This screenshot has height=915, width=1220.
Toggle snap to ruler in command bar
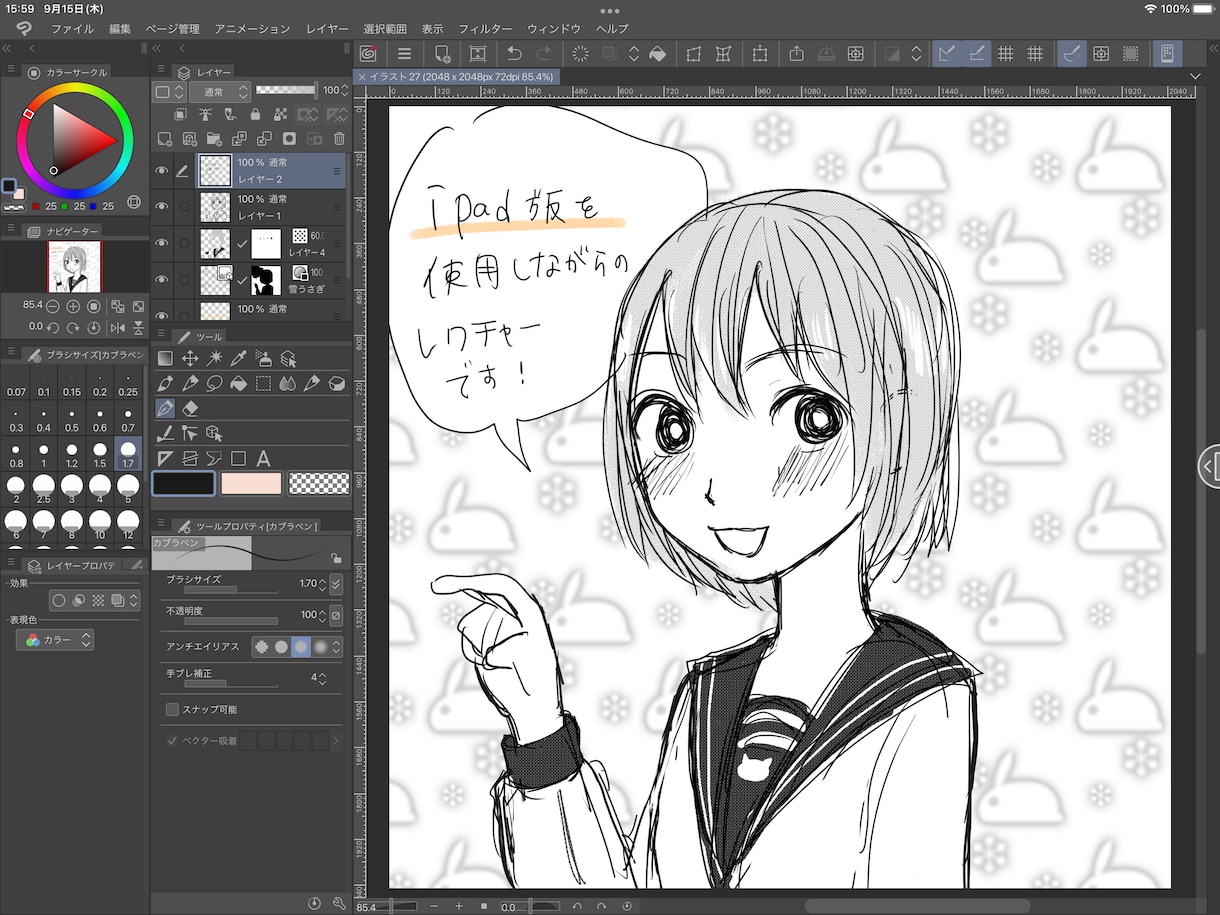pyautogui.click(x=946, y=54)
